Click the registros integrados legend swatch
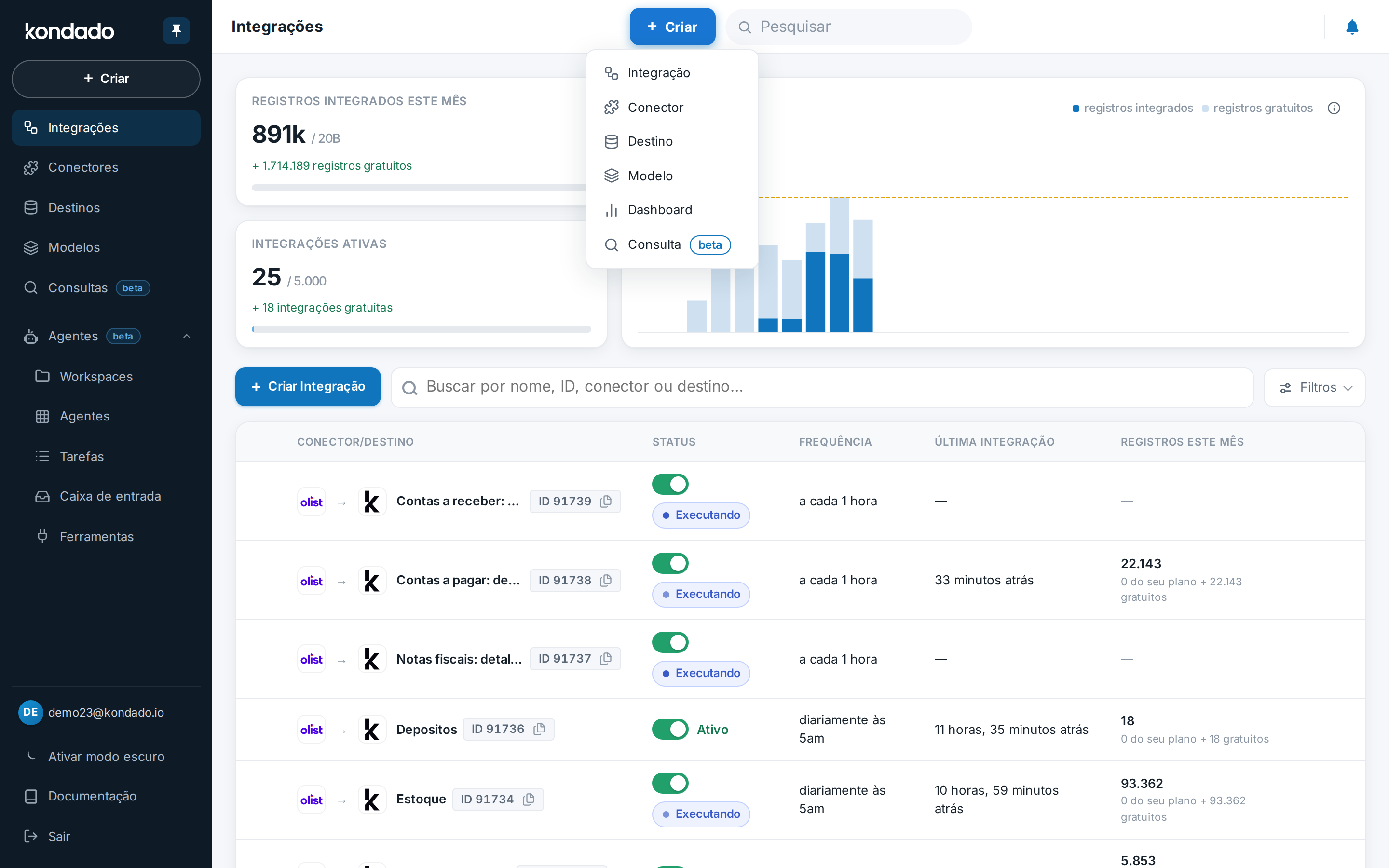This screenshot has width=1389, height=868. [x=1076, y=108]
